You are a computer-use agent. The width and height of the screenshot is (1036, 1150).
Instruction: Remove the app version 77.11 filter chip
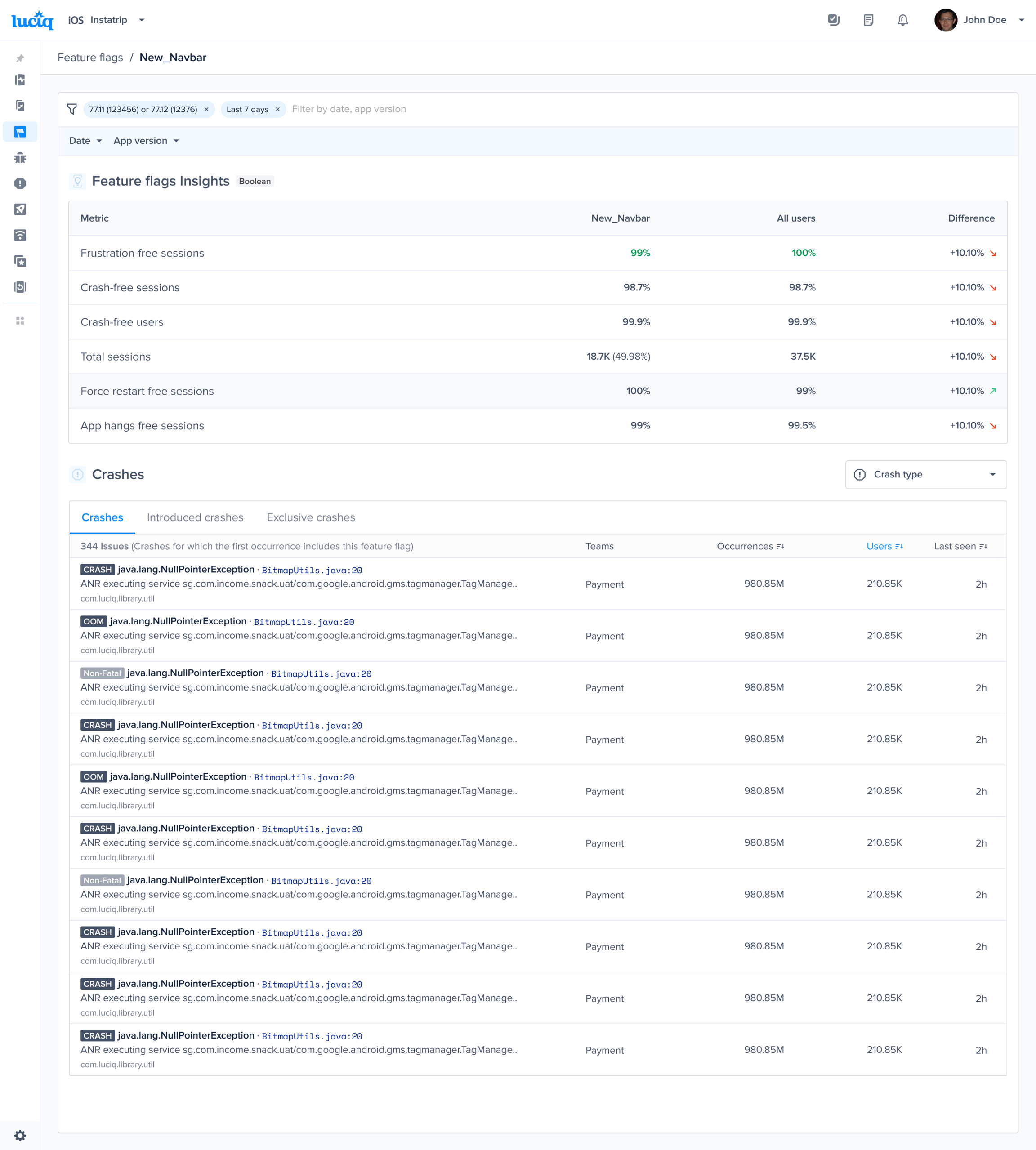pyautogui.click(x=206, y=109)
